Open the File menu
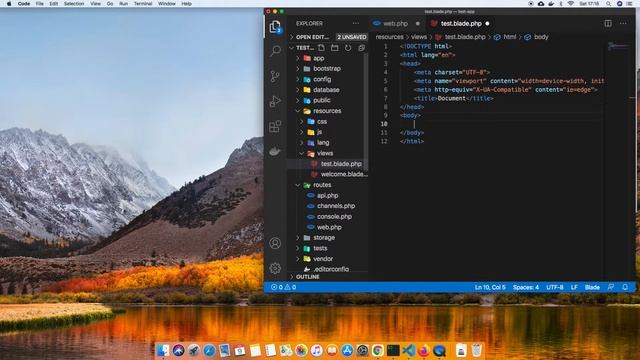Image resolution: width=640 pixels, height=360 pixels. click(x=40, y=3)
